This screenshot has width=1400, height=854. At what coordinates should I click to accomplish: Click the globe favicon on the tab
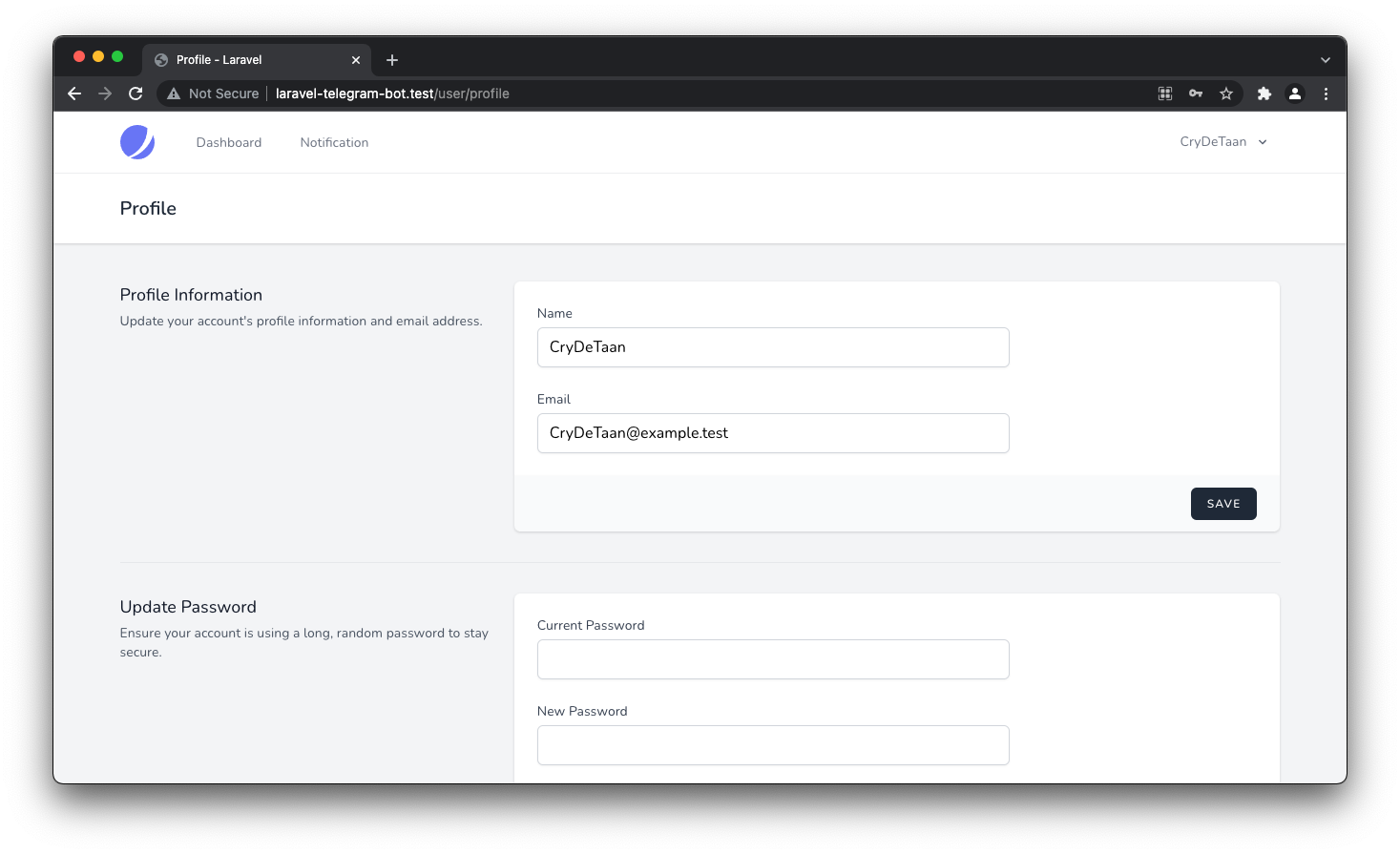(x=161, y=60)
